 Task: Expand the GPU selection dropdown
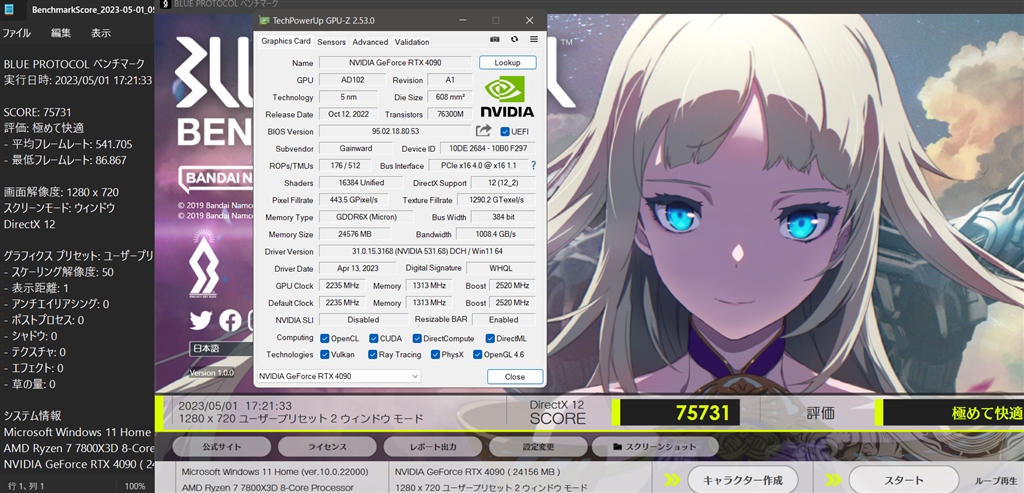(338, 376)
